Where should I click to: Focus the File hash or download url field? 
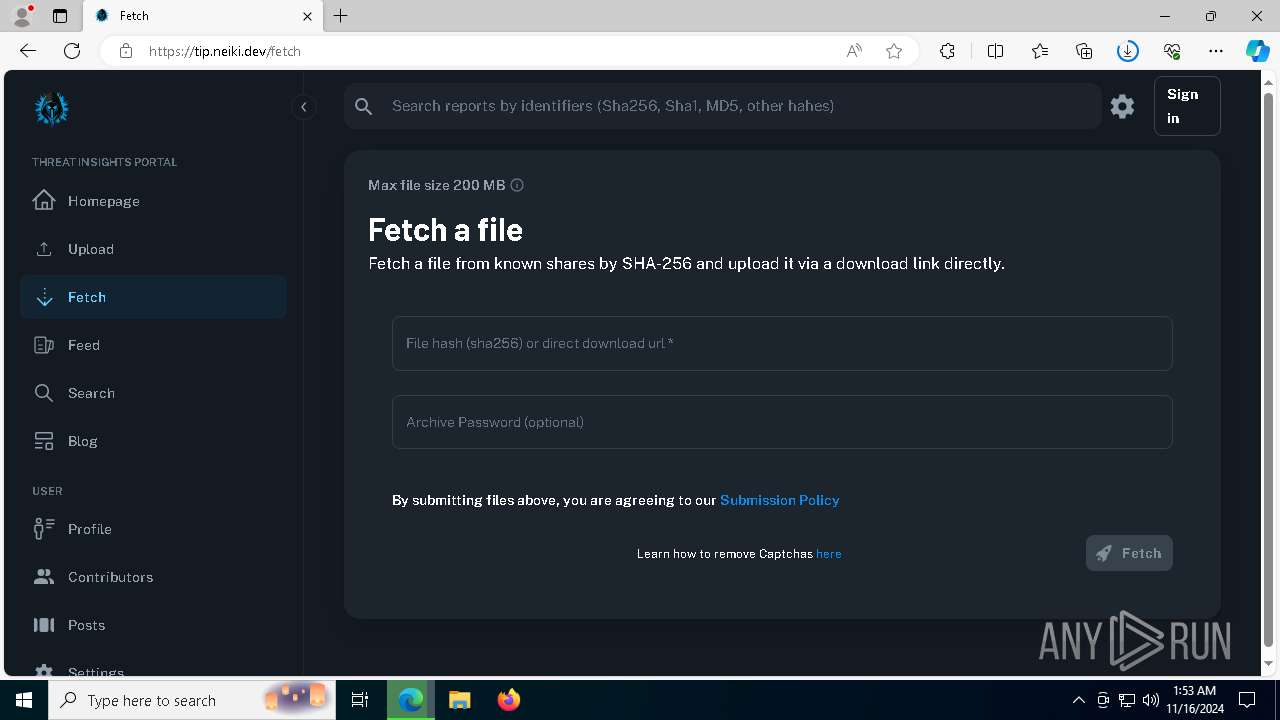(782, 343)
